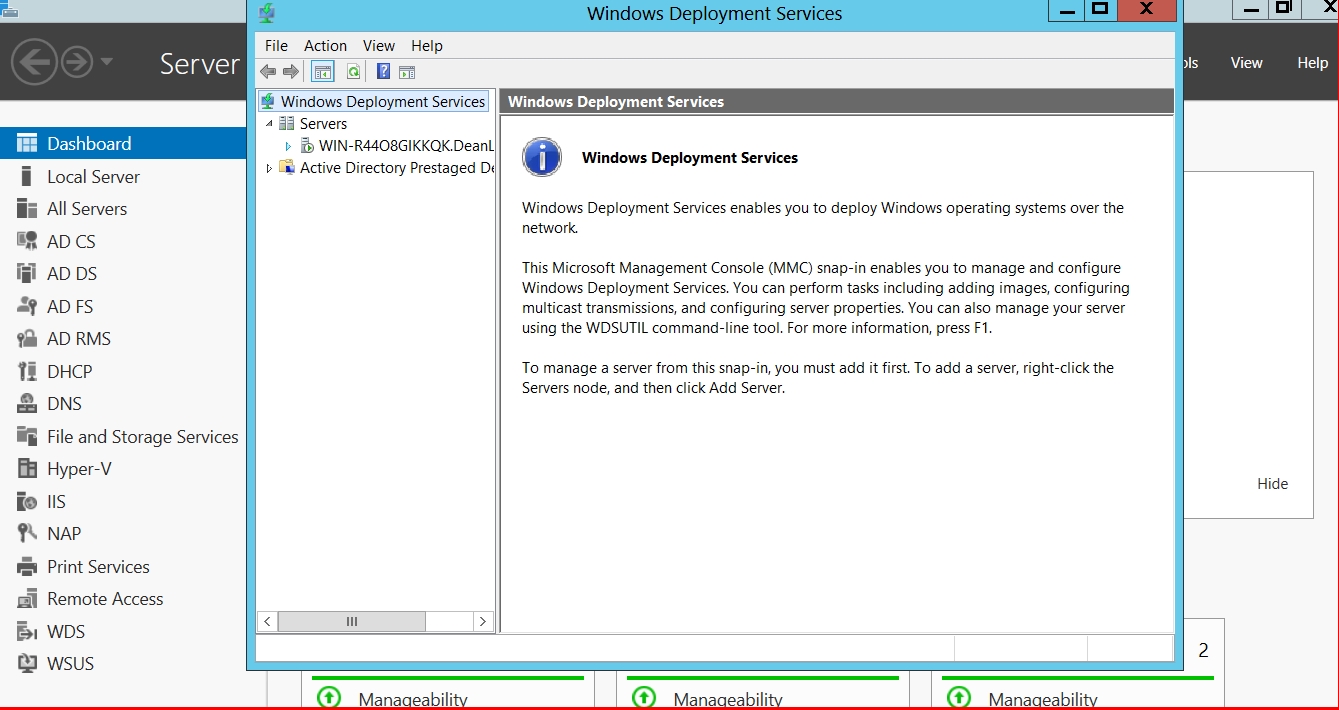Click the blue information icon in details pane
This screenshot has height=710, width=1339.
click(542, 157)
